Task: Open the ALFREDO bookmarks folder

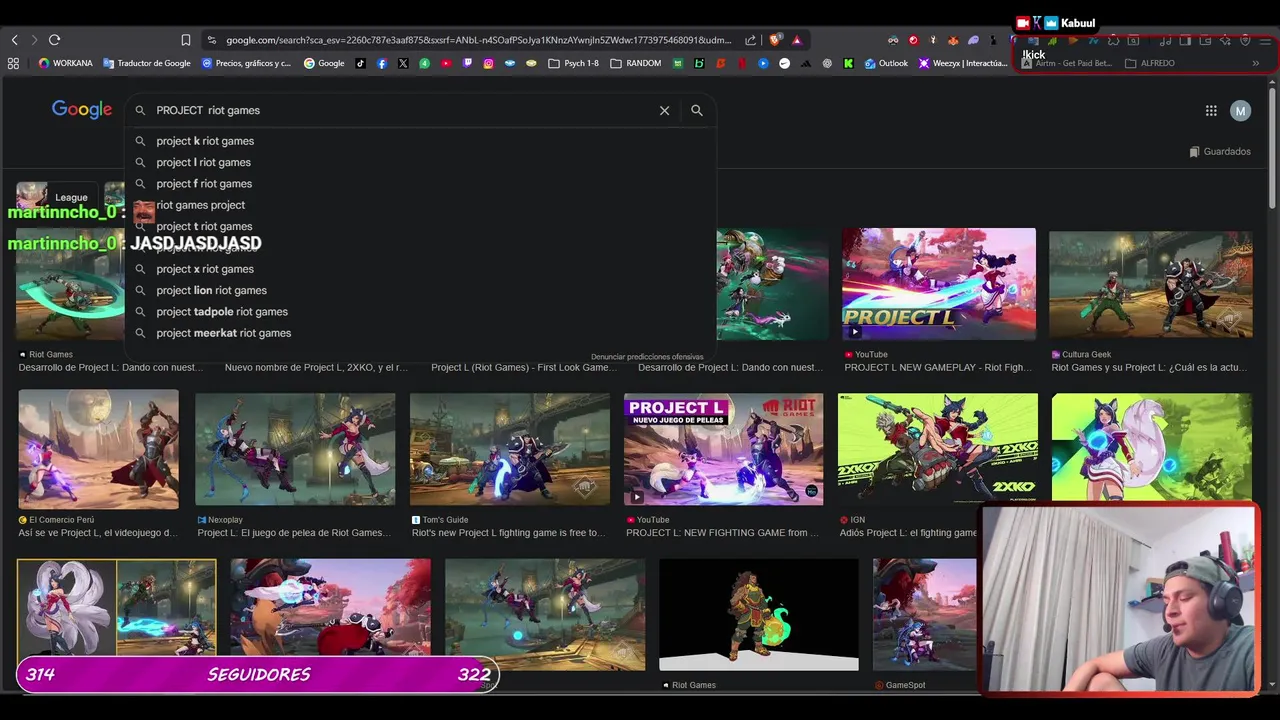Action: (1150, 63)
